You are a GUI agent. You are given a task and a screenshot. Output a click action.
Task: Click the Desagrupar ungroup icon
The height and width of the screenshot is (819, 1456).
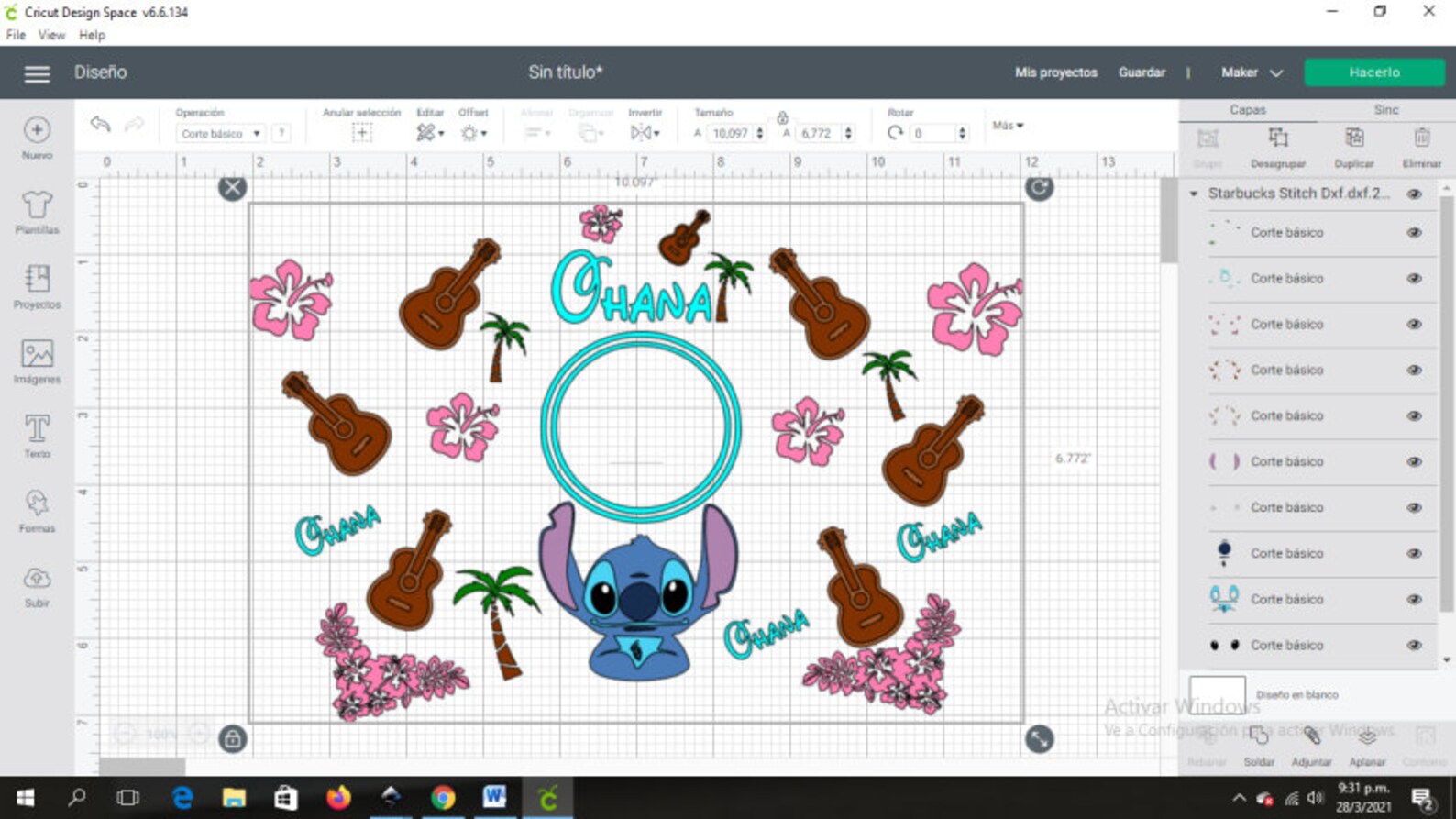pyautogui.click(x=1277, y=138)
